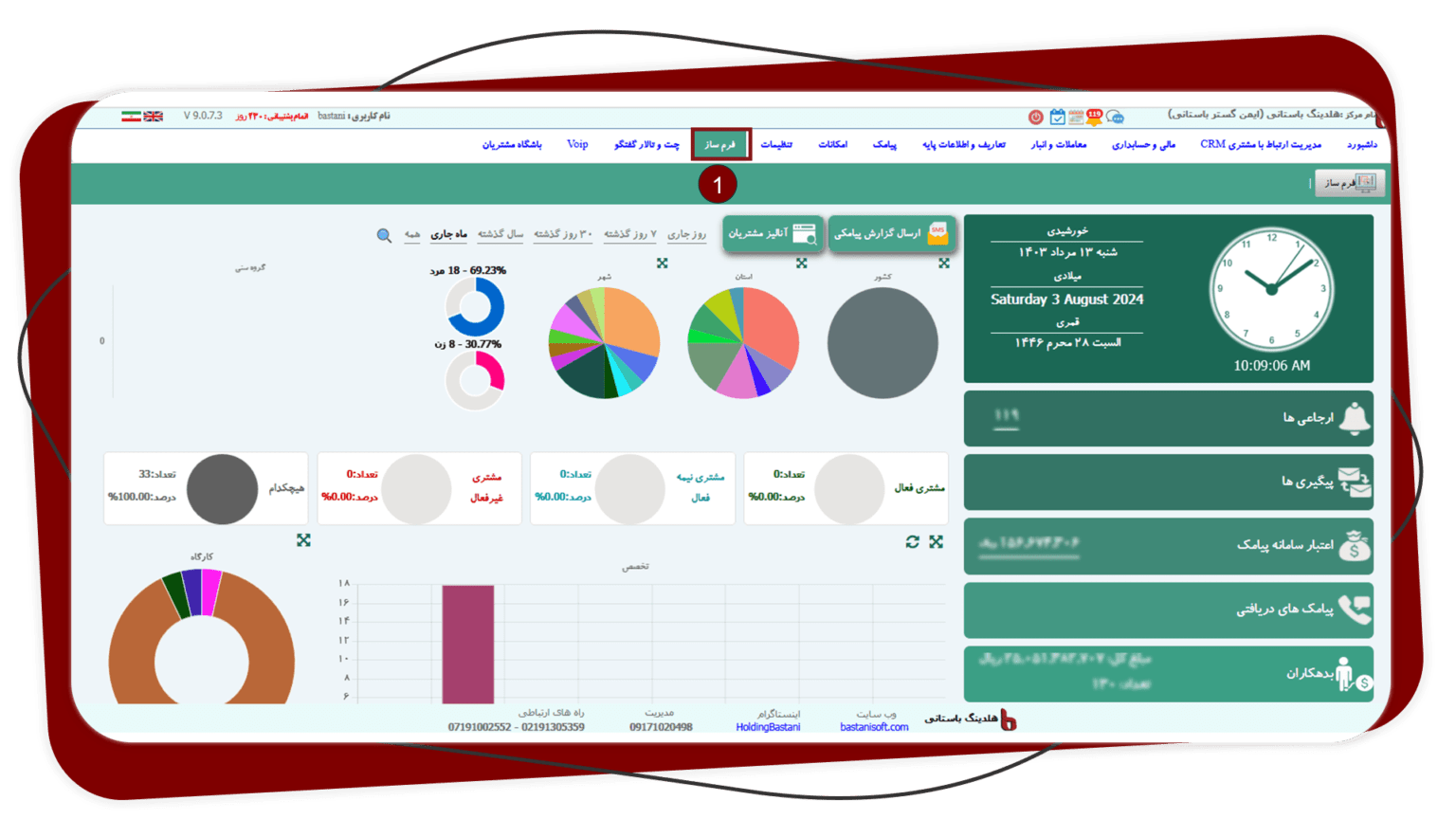Open the پیامک menu
The image size is (1456, 819).
tap(884, 144)
